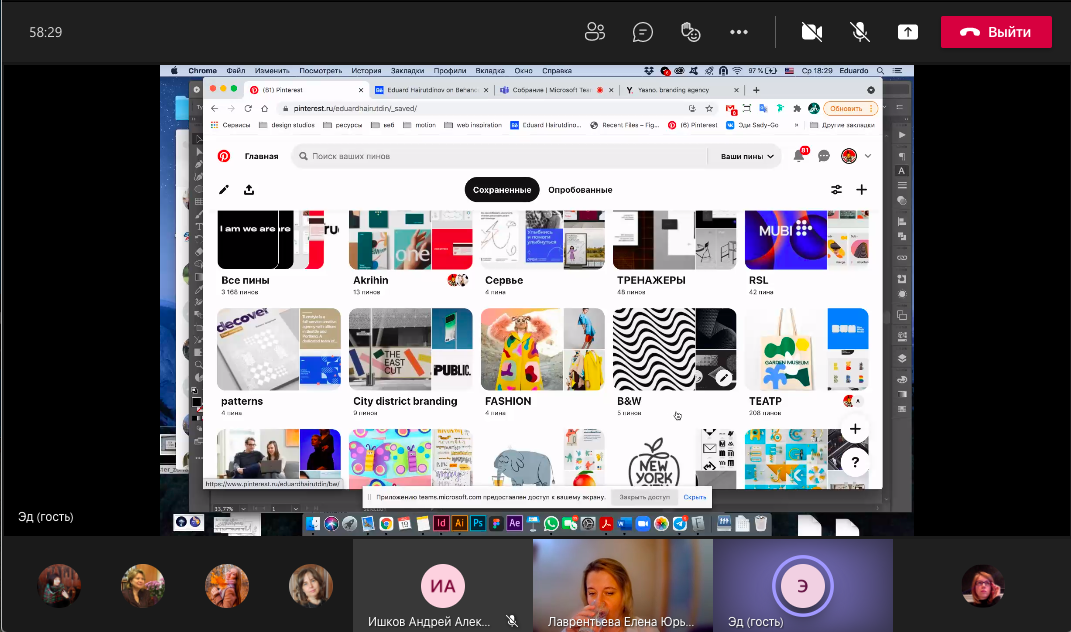Open the FASHION board thumbnail
Screen dimensions: 1071x632
coord(542,349)
